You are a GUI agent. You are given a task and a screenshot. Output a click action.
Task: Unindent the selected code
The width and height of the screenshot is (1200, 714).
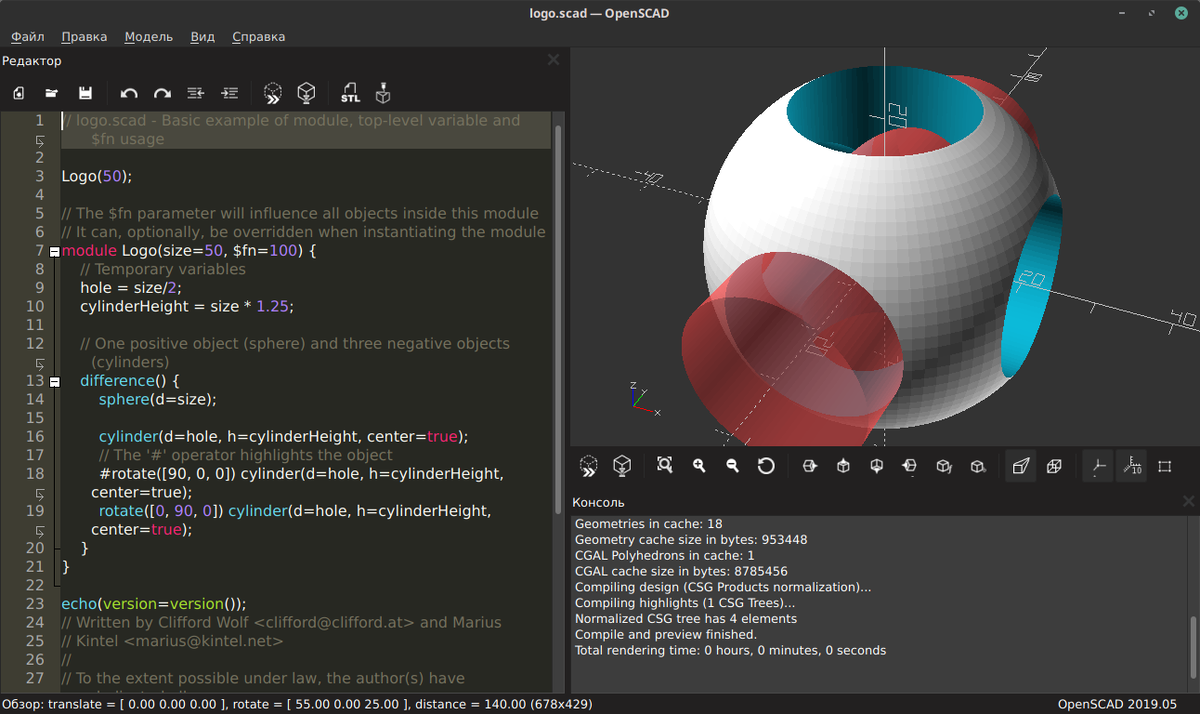196,93
